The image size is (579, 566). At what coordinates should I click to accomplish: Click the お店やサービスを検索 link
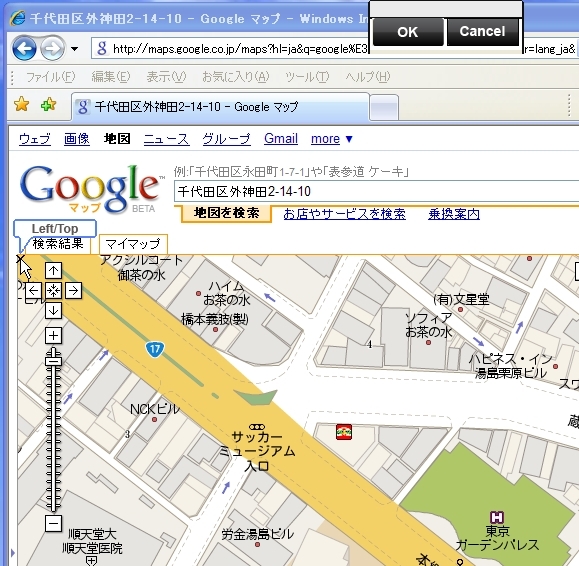tap(345, 214)
